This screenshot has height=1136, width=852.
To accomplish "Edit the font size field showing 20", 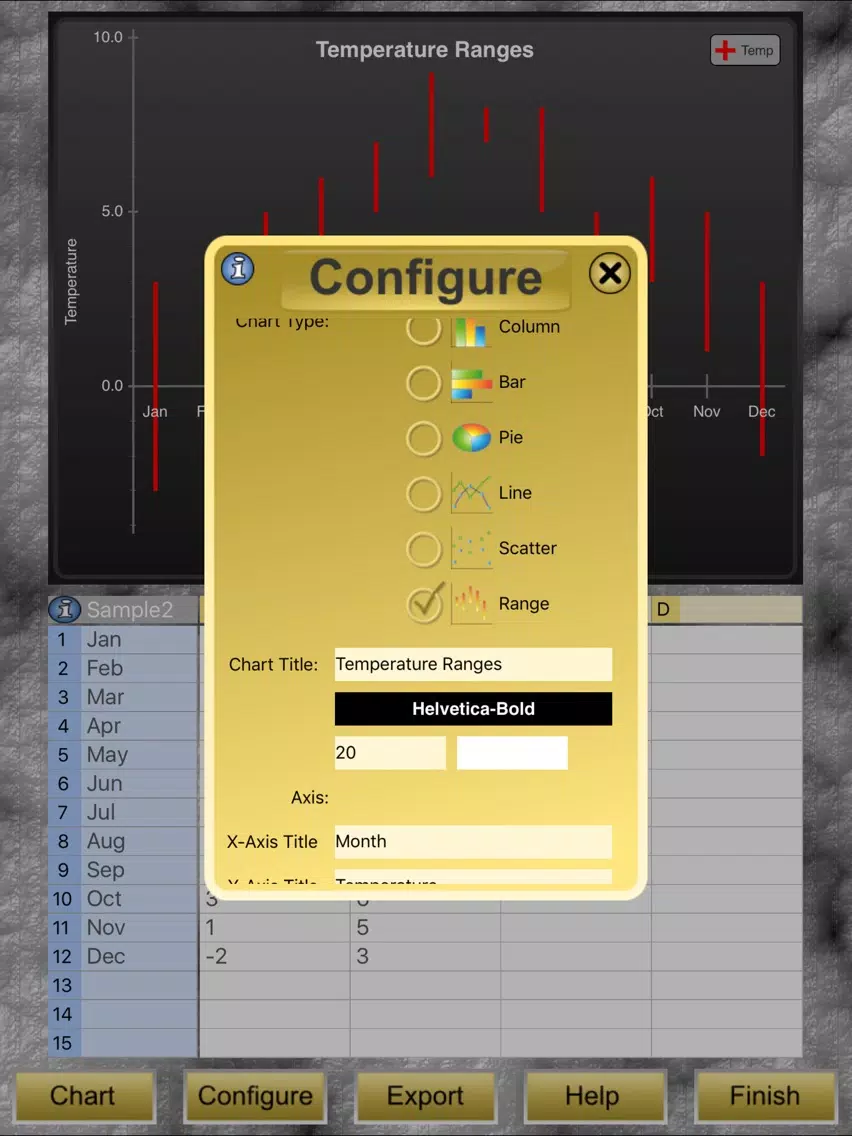I will click(x=390, y=753).
